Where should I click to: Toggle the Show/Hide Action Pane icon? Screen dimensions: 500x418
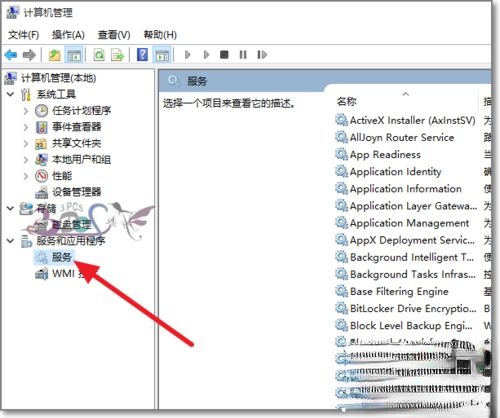[x=162, y=55]
